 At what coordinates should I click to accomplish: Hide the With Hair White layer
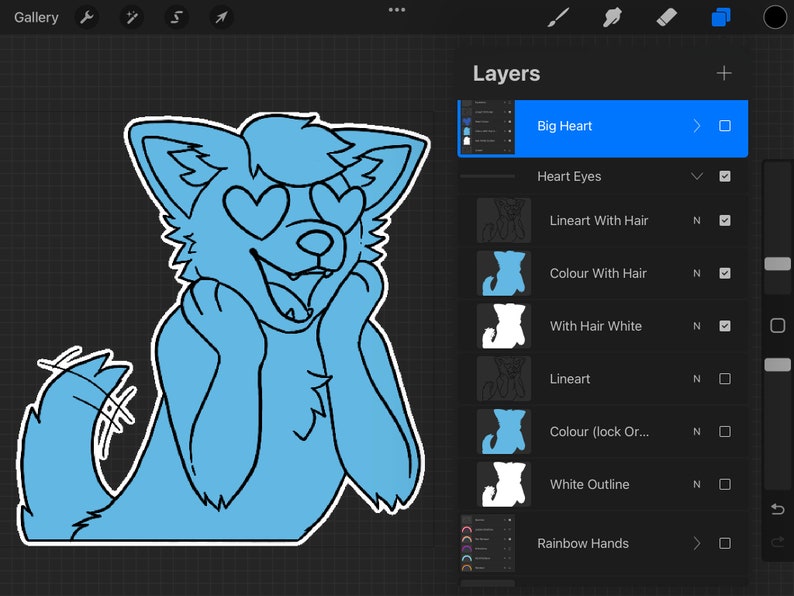pyautogui.click(x=725, y=326)
